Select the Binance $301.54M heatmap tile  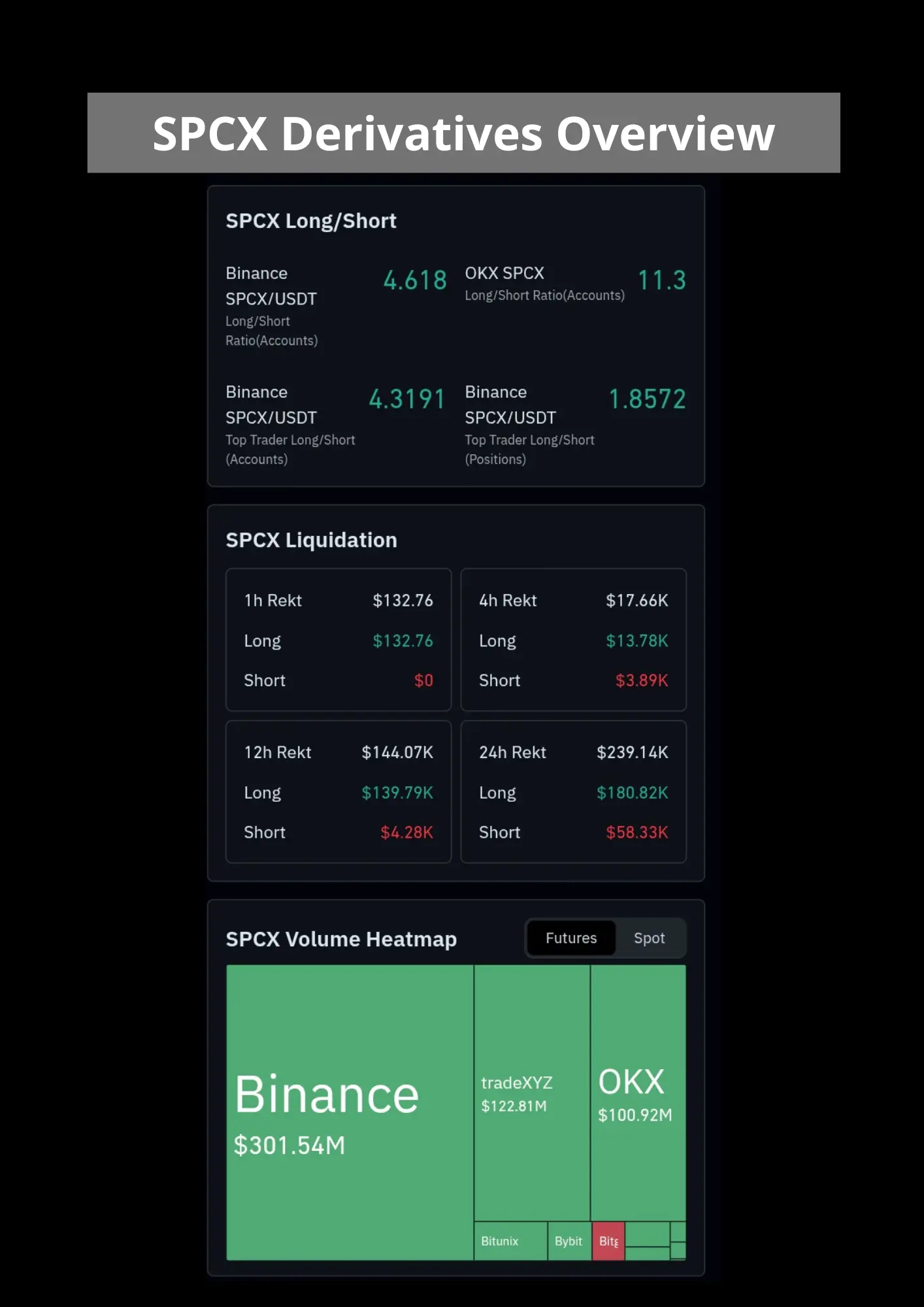(x=350, y=1112)
